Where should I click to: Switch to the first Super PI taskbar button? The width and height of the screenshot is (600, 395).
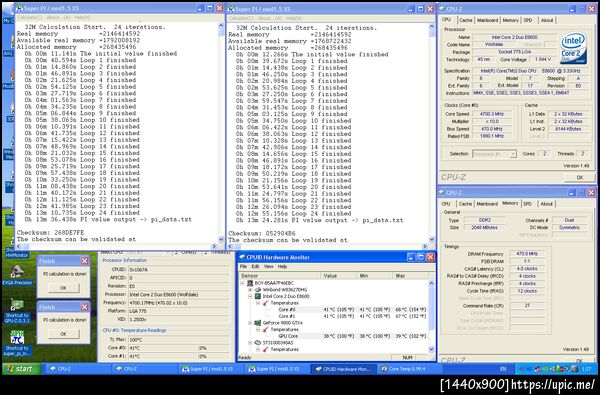click(x=211, y=369)
